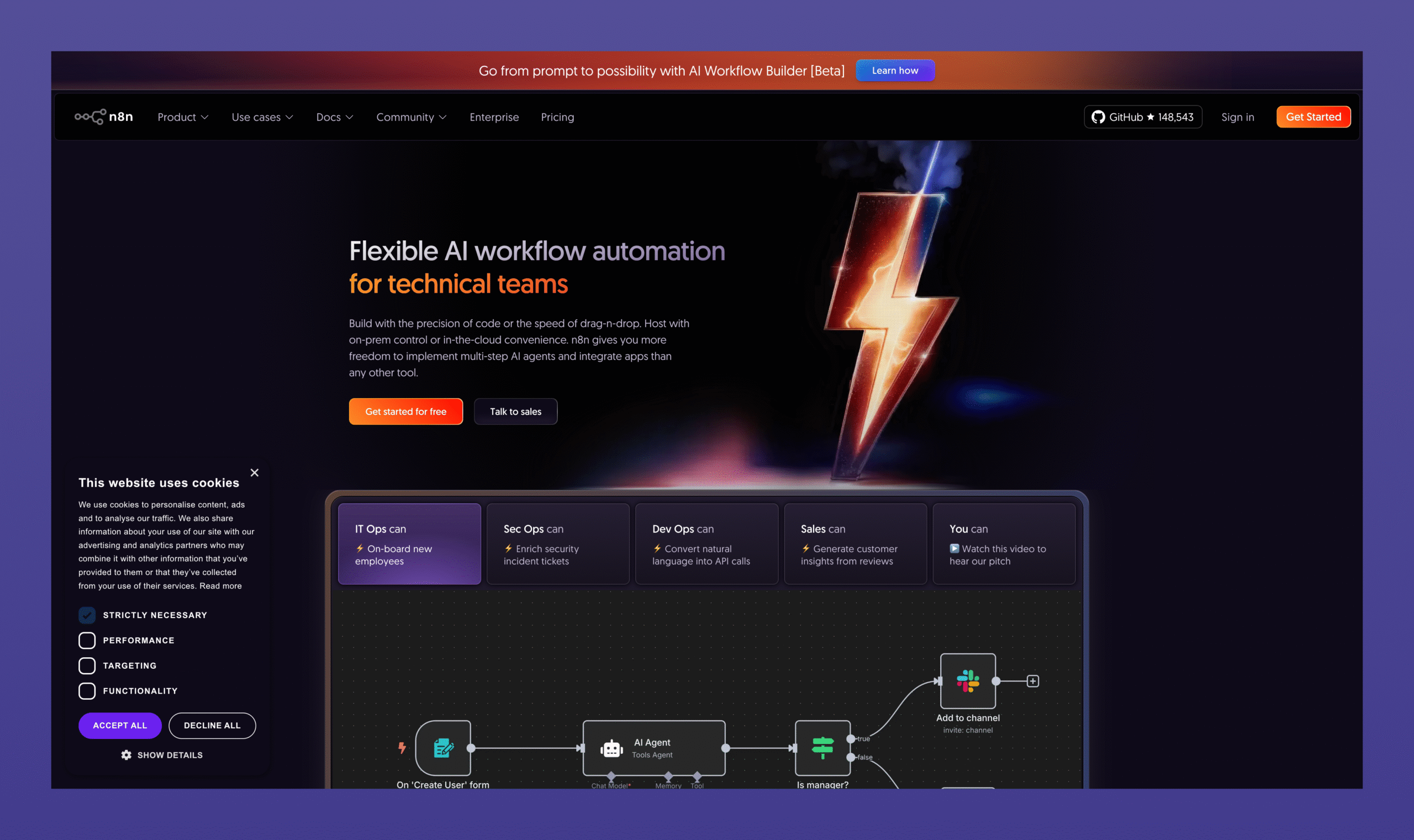Click 'Get started for free' button

[405, 411]
